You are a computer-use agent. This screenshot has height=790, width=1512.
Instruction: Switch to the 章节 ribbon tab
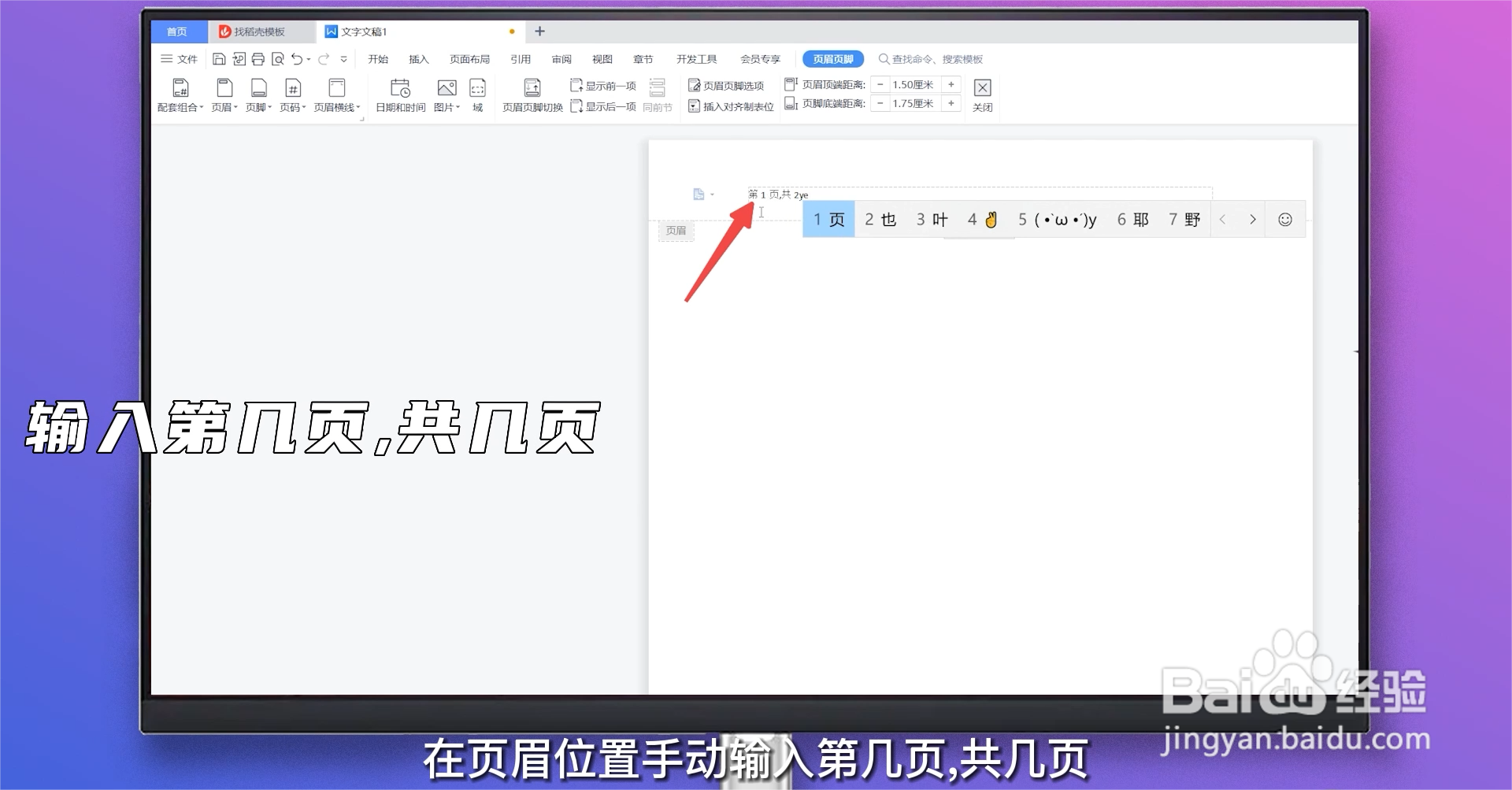643,59
